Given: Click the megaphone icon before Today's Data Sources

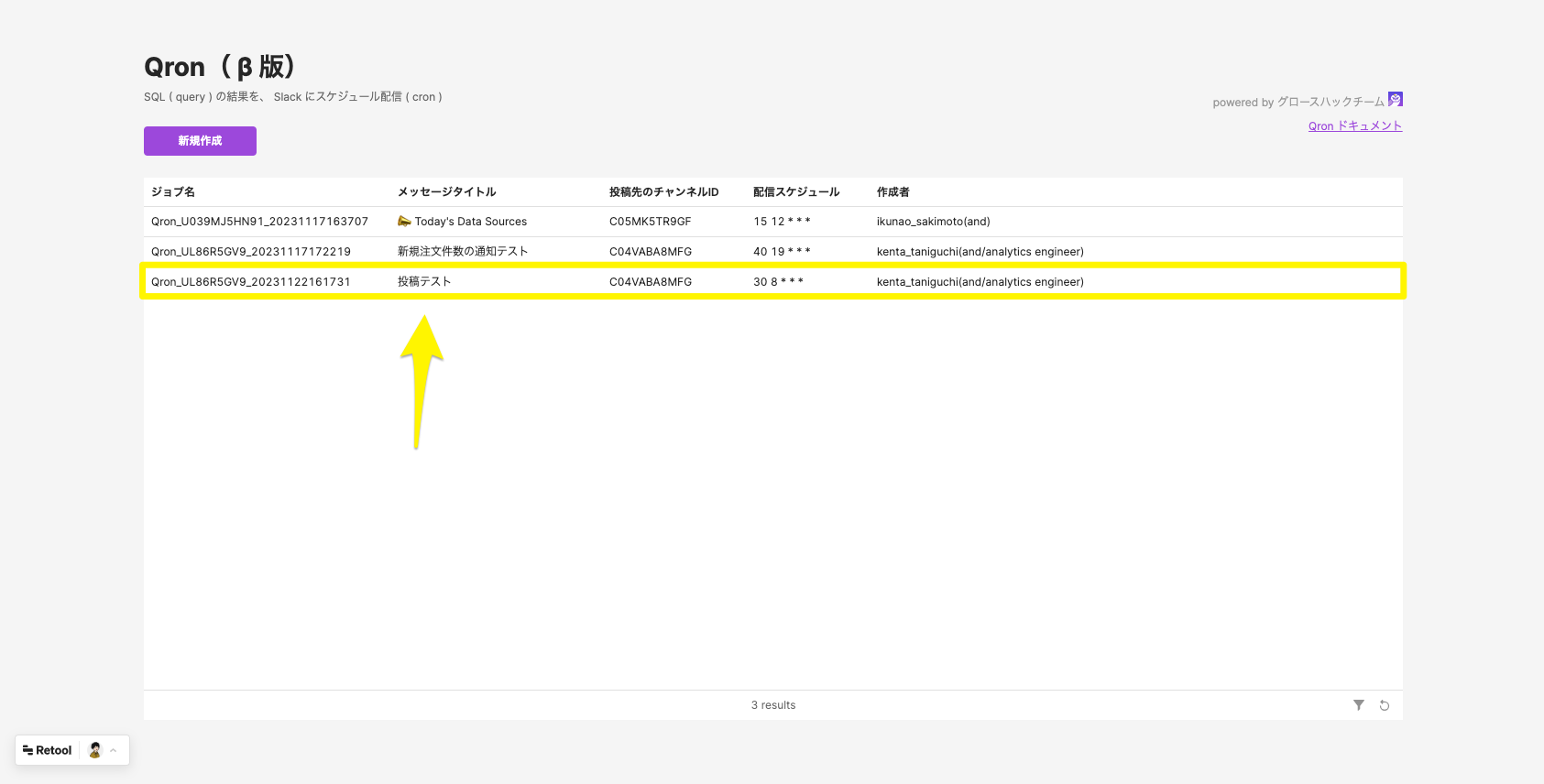Looking at the screenshot, I should click(404, 222).
